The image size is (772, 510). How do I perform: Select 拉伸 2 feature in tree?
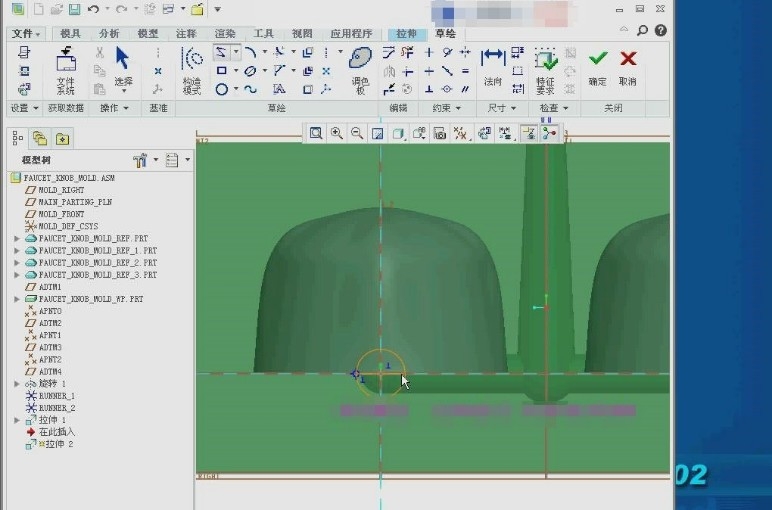[59, 444]
